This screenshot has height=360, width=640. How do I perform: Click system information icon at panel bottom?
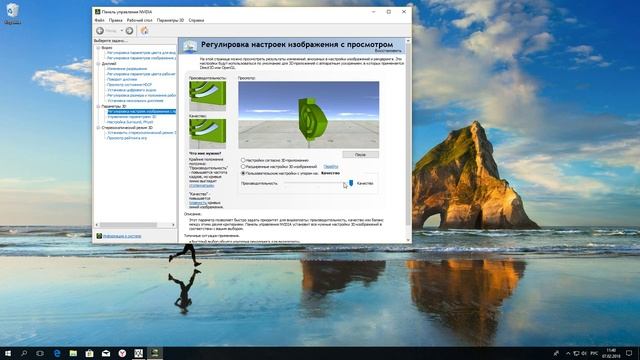(99, 236)
